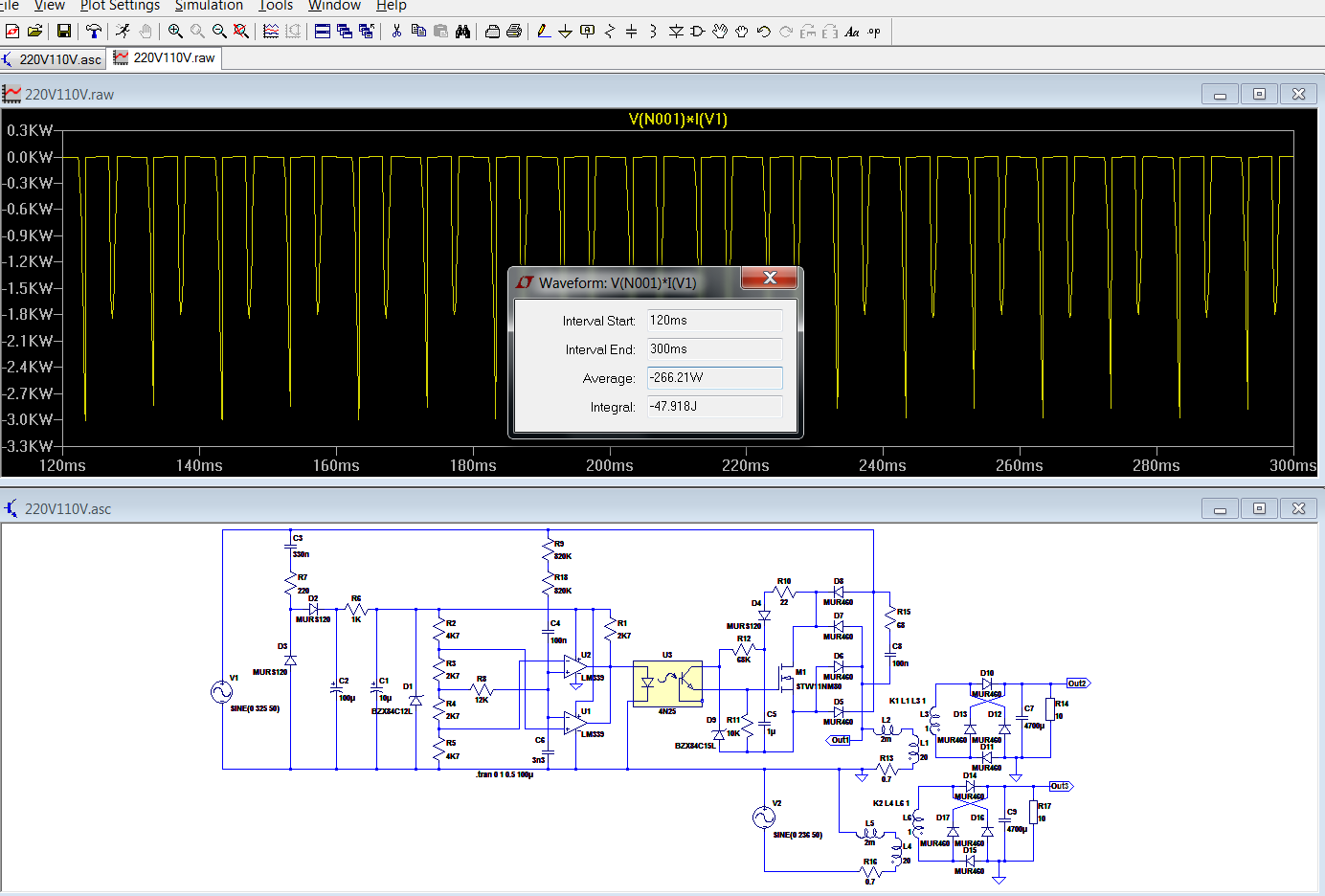Select the Zoom In magnifier tool

coord(175,32)
